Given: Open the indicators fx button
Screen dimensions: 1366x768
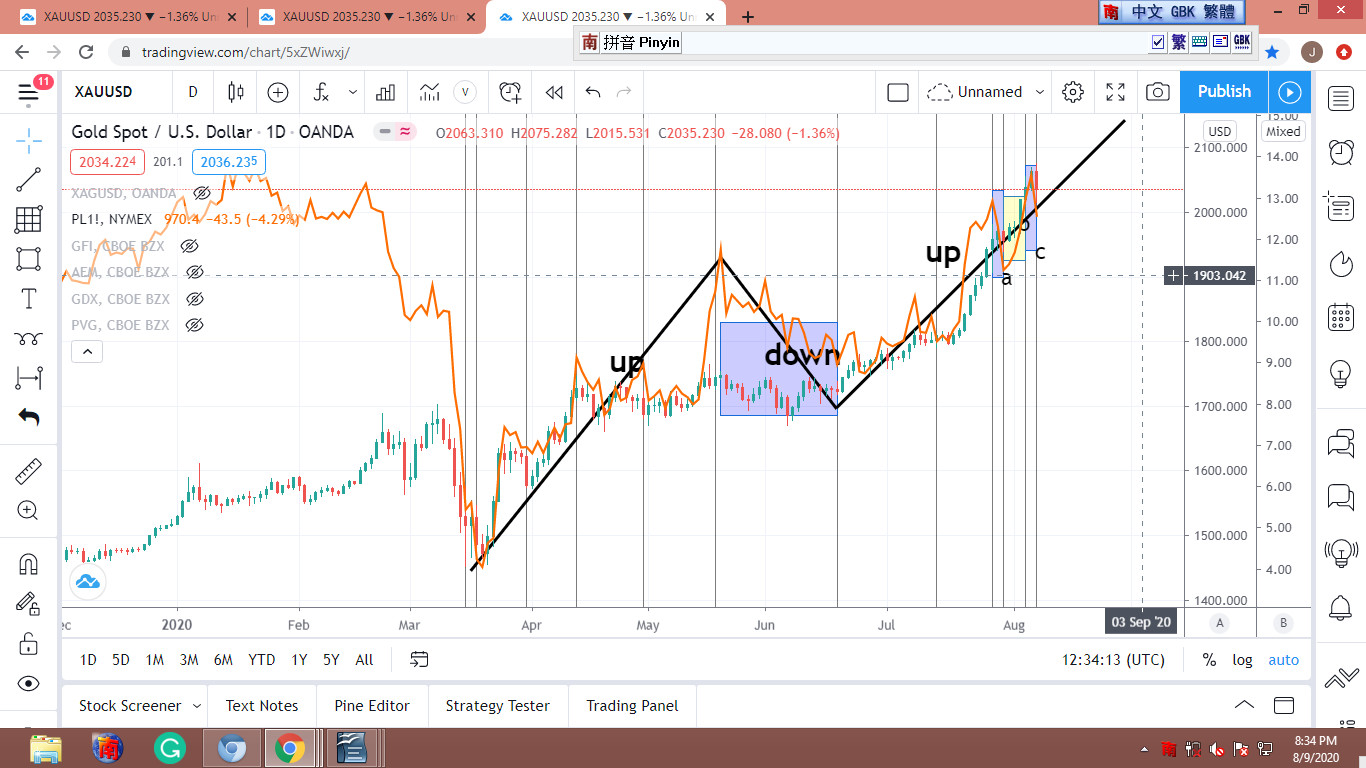Looking at the screenshot, I should (x=321, y=92).
